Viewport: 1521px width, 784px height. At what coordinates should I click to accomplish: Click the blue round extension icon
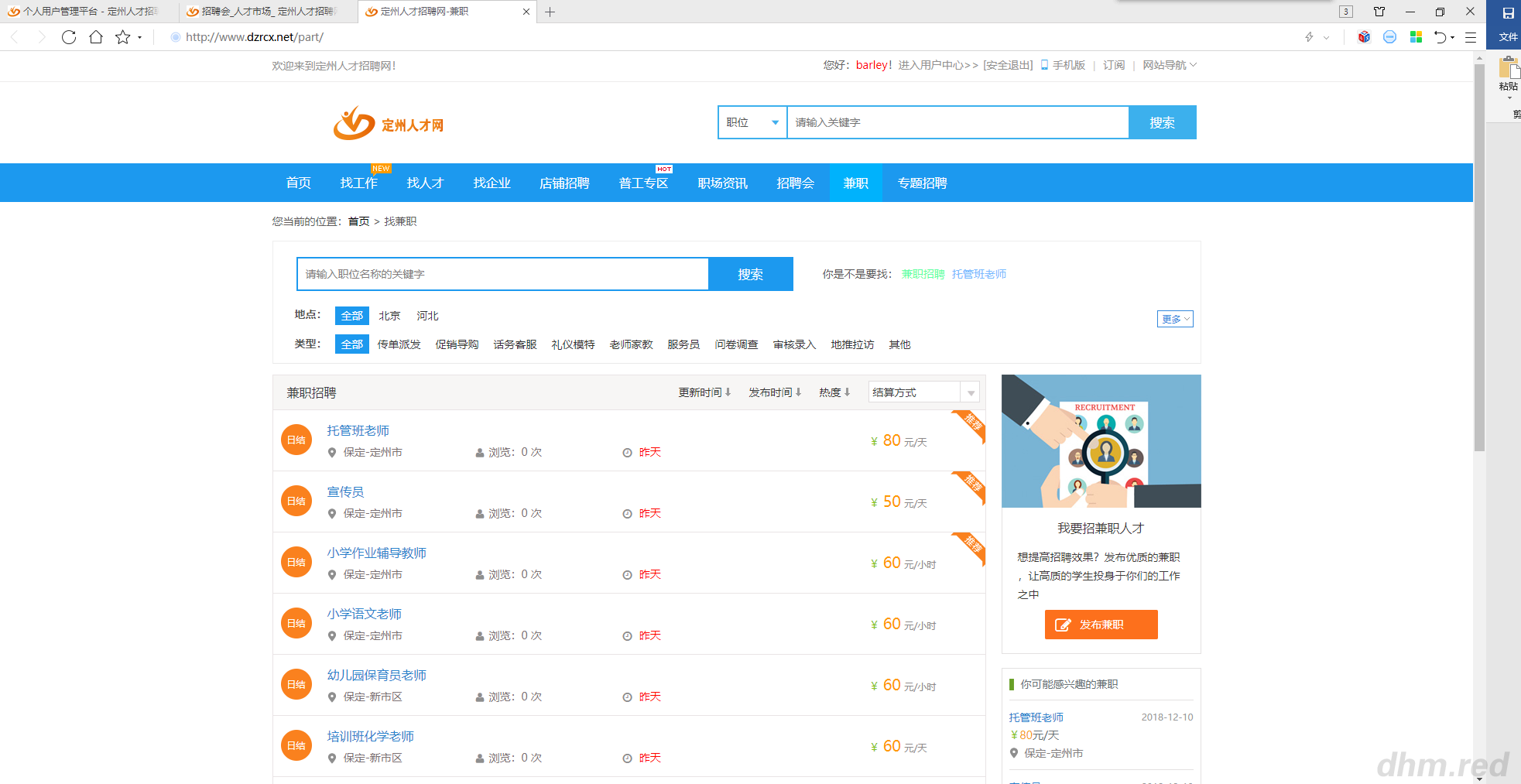point(1389,37)
